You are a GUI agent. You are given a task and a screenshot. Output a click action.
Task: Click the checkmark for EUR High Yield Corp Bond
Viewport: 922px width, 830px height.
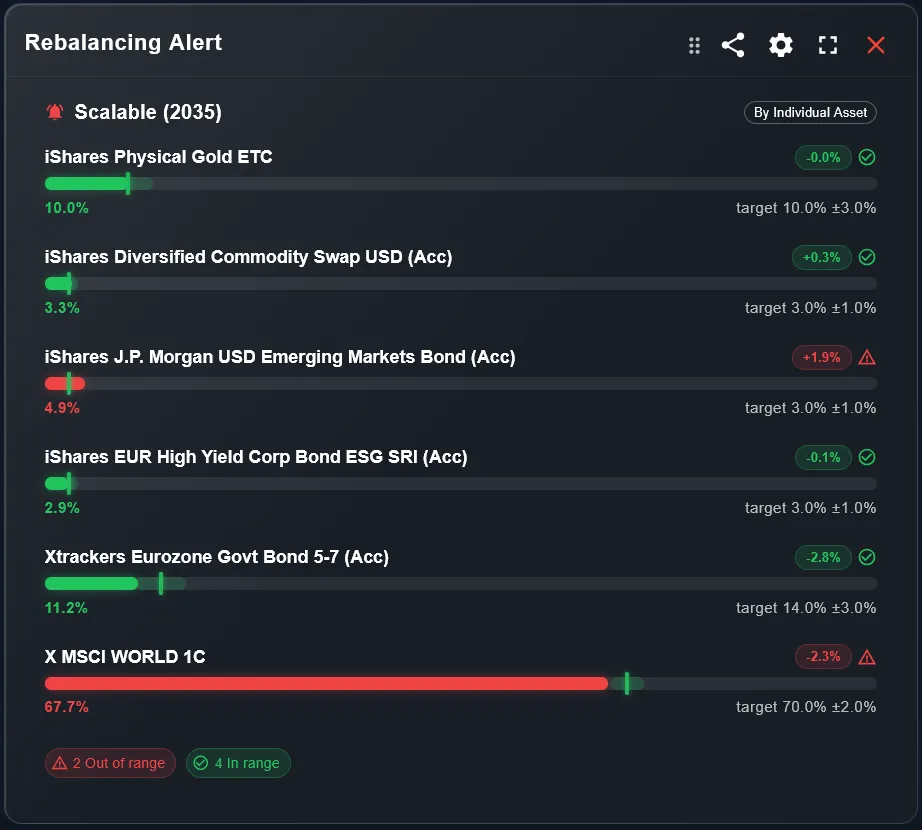tap(866, 457)
